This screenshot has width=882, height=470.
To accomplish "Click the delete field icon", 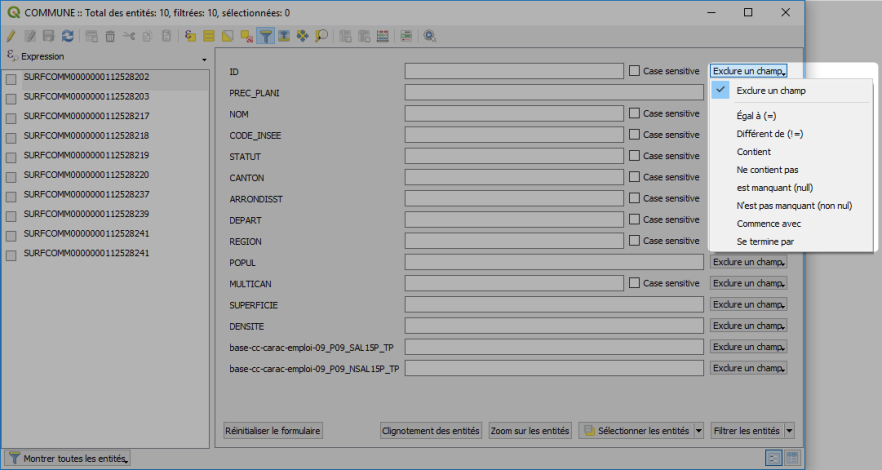I will pos(364,37).
